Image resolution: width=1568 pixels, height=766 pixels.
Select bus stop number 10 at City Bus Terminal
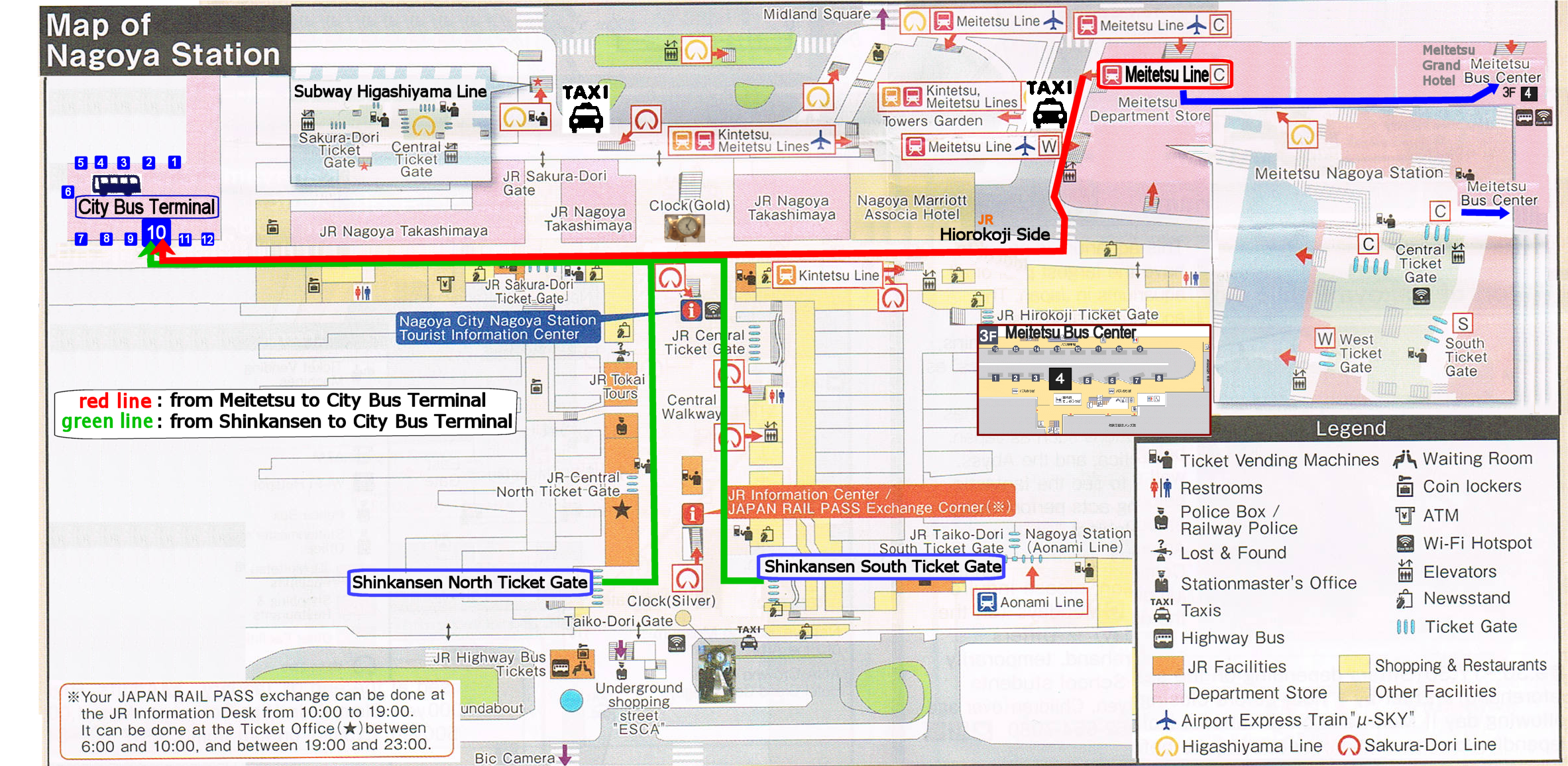[x=156, y=233]
